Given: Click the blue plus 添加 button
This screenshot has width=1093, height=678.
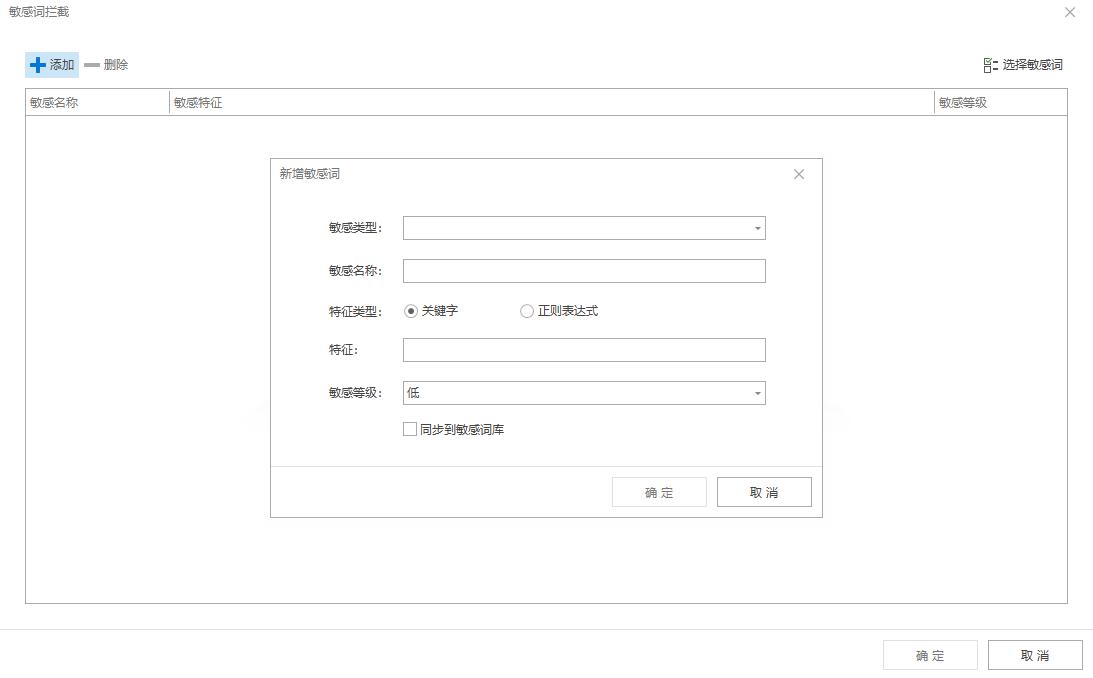Looking at the screenshot, I should coord(52,65).
